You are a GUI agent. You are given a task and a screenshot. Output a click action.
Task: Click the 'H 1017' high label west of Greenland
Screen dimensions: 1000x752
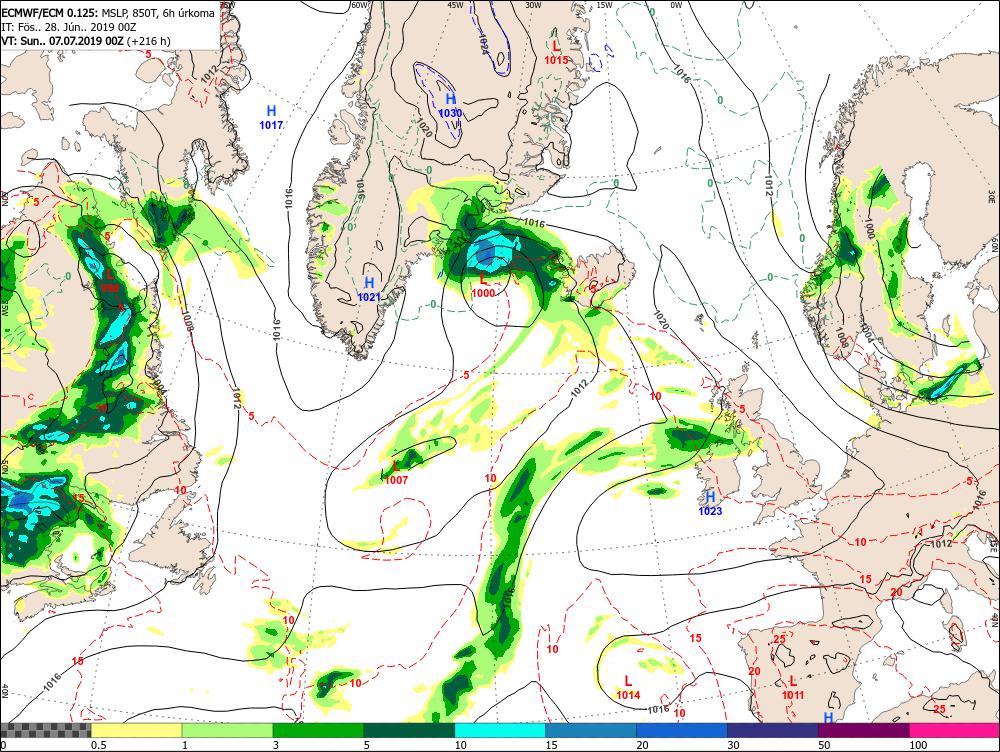coord(271,117)
